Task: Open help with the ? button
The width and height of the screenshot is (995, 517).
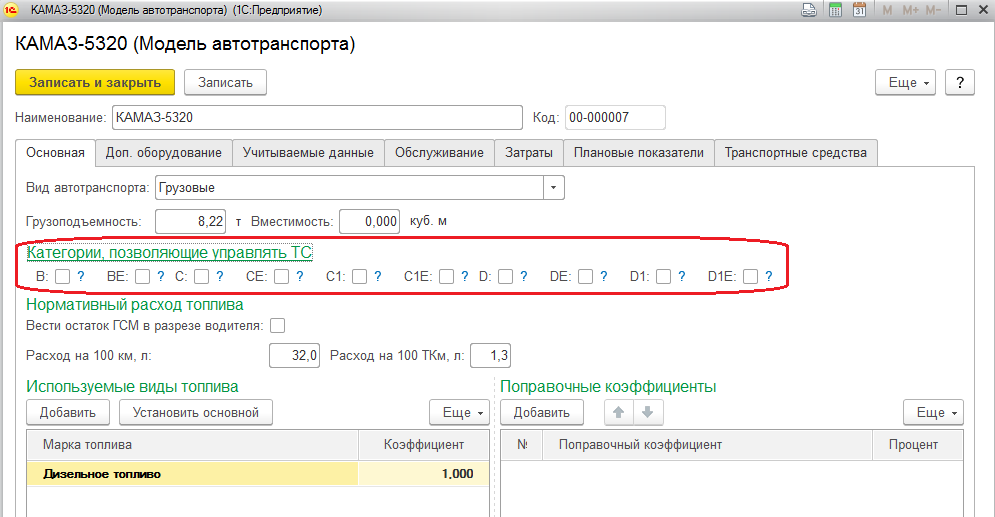Action: pos(959,82)
